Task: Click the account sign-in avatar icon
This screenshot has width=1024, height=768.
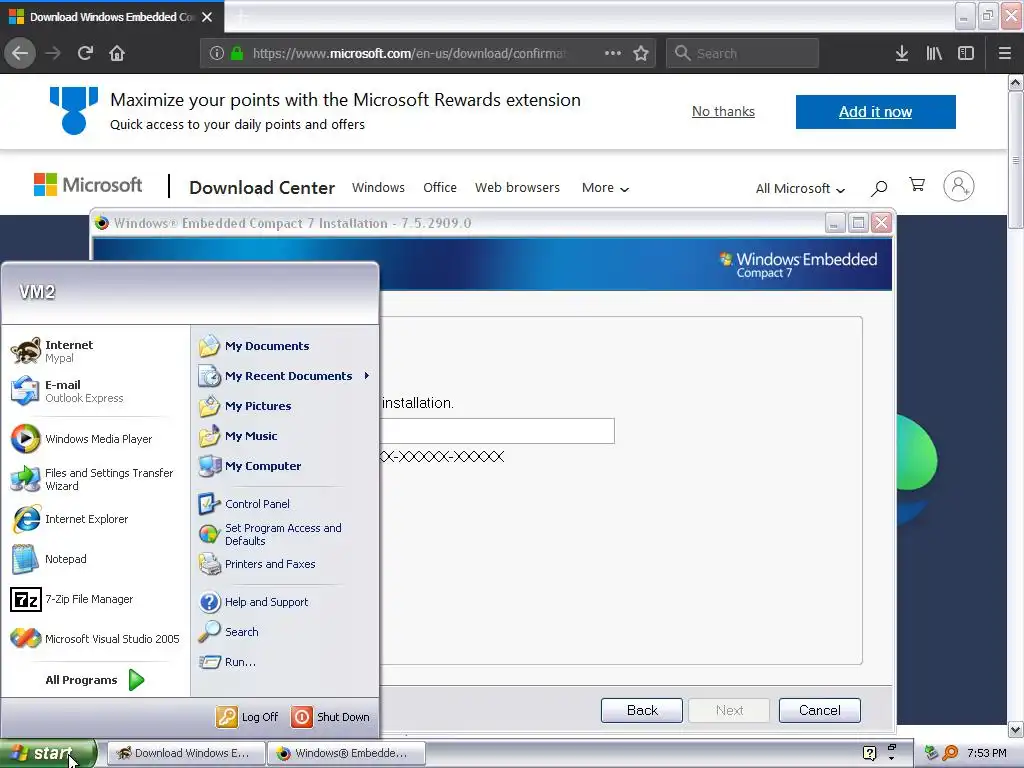Action: [959, 186]
